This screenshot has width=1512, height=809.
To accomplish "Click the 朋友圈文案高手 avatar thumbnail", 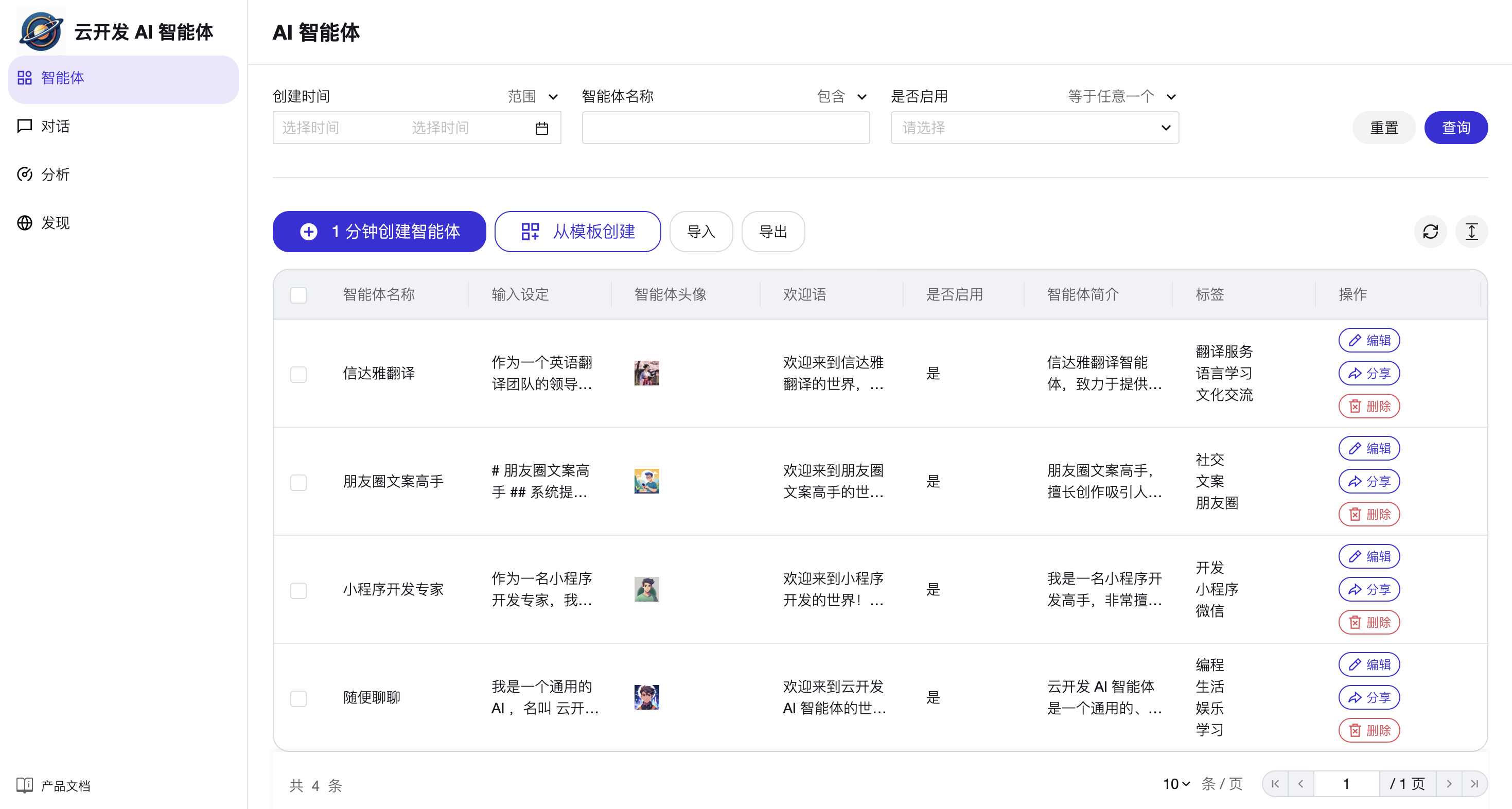I will pyautogui.click(x=646, y=481).
